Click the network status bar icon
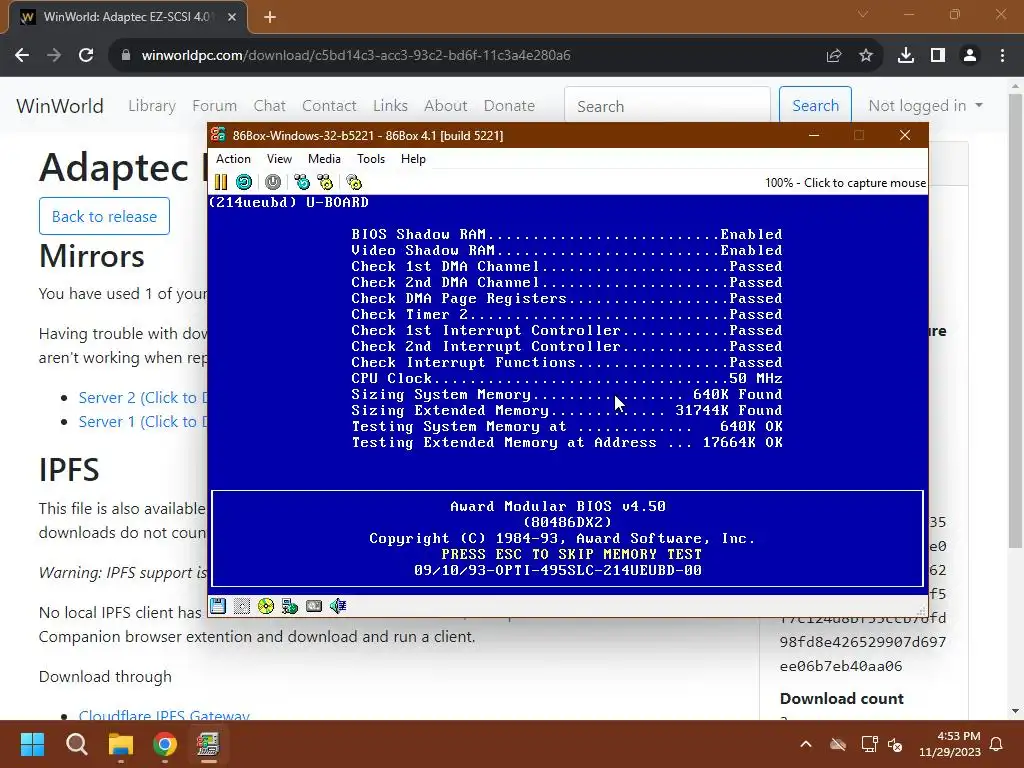This screenshot has width=1024, height=768. coord(290,606)
